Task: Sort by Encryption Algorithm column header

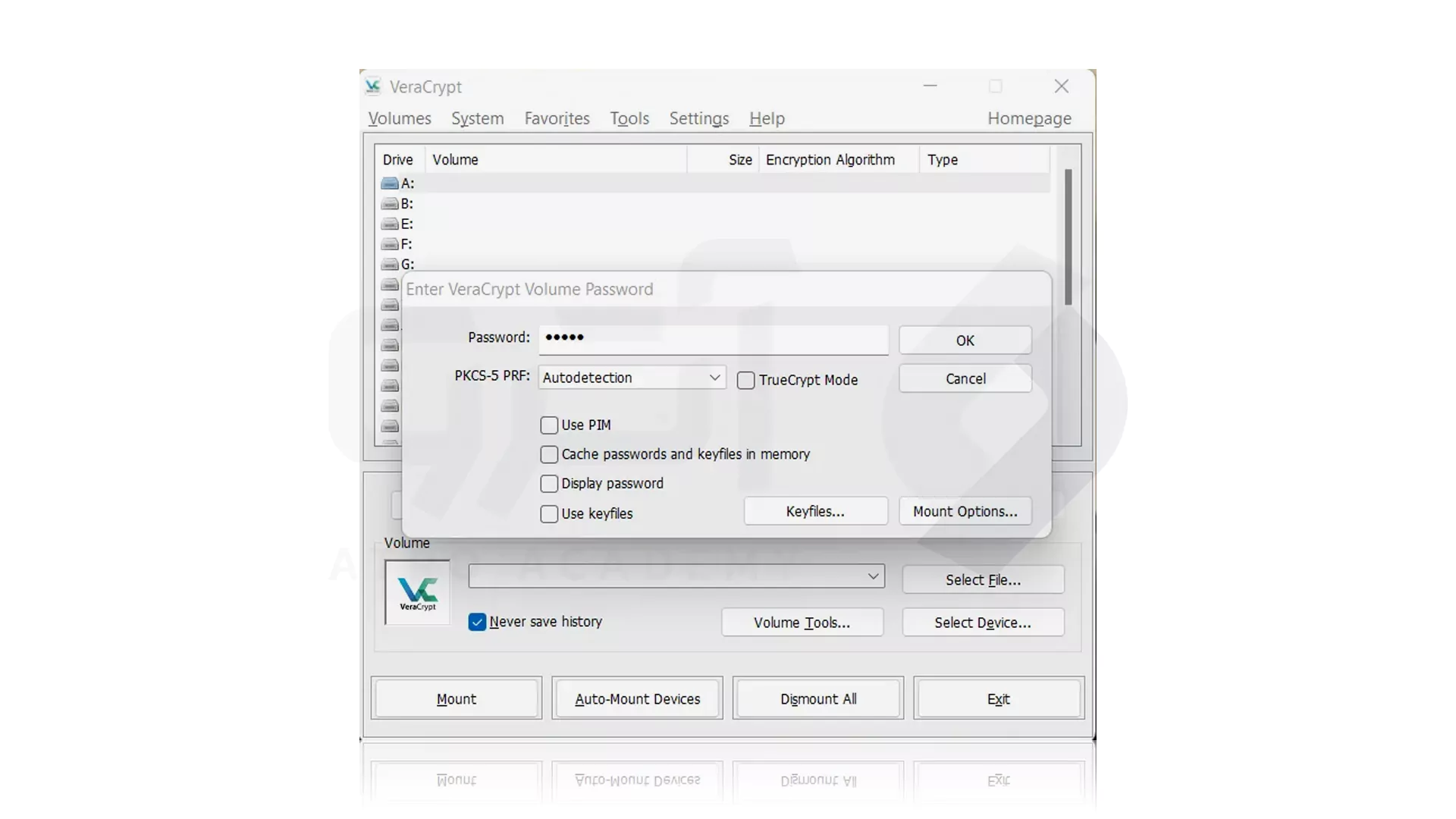Action: [x=839, y=160]
